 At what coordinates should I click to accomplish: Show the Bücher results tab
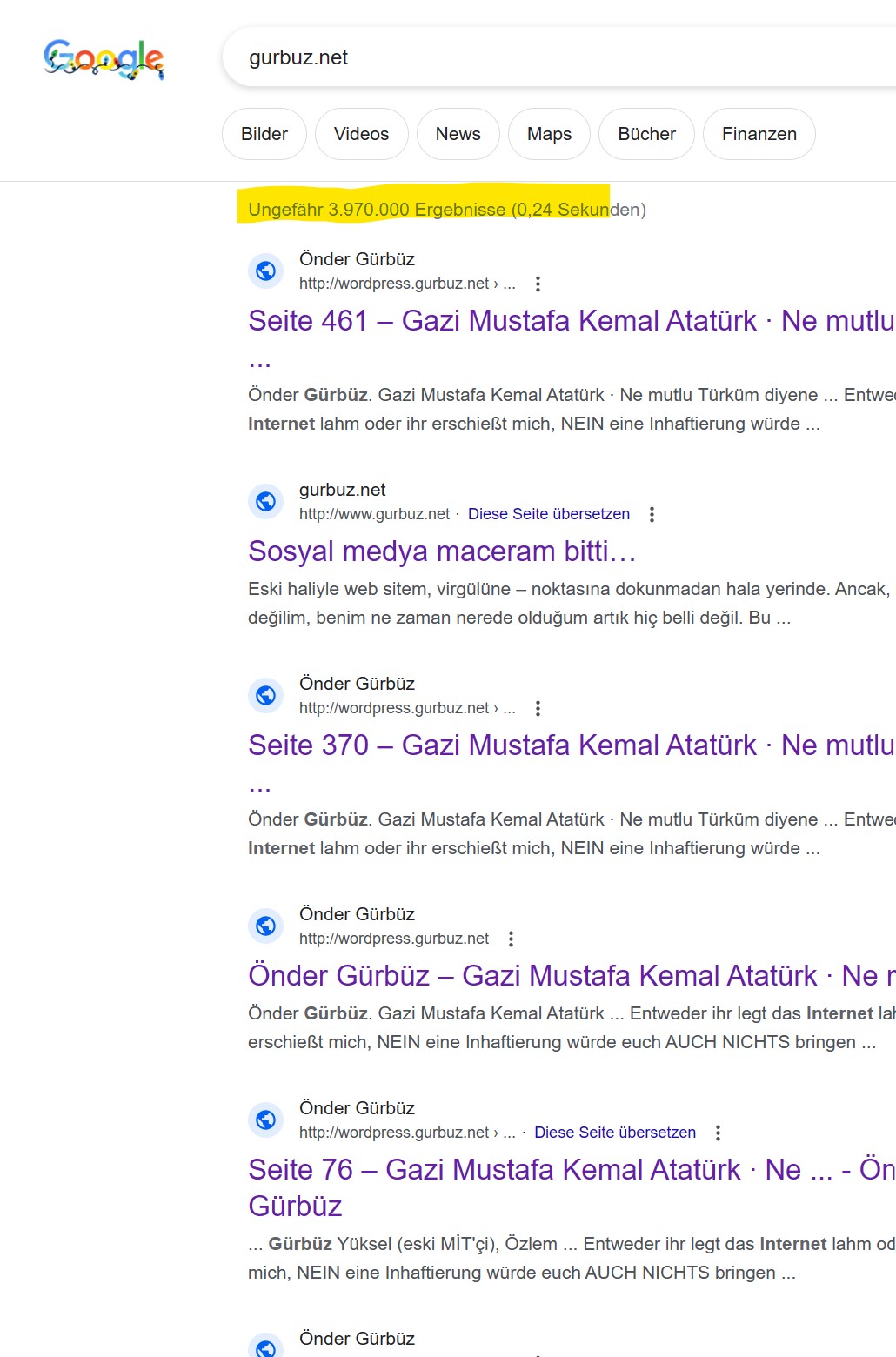click(x=646, y=134)
